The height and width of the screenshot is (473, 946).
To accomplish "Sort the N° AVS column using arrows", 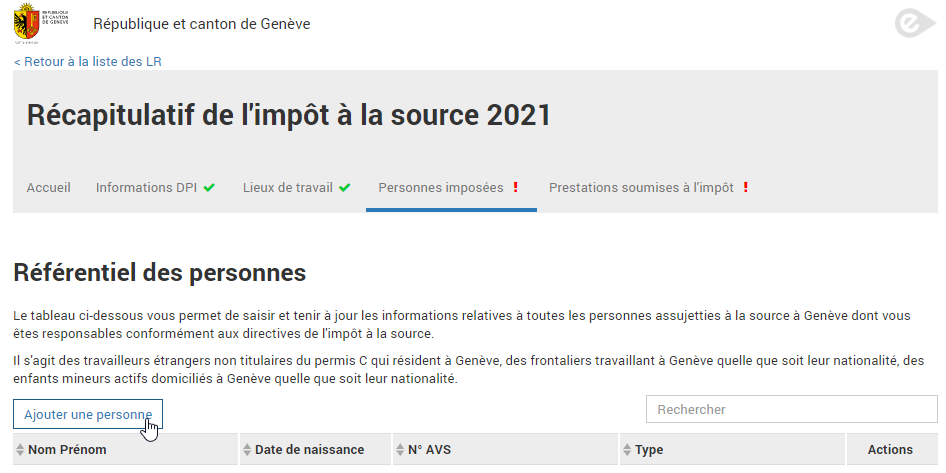I will (400, 450).
